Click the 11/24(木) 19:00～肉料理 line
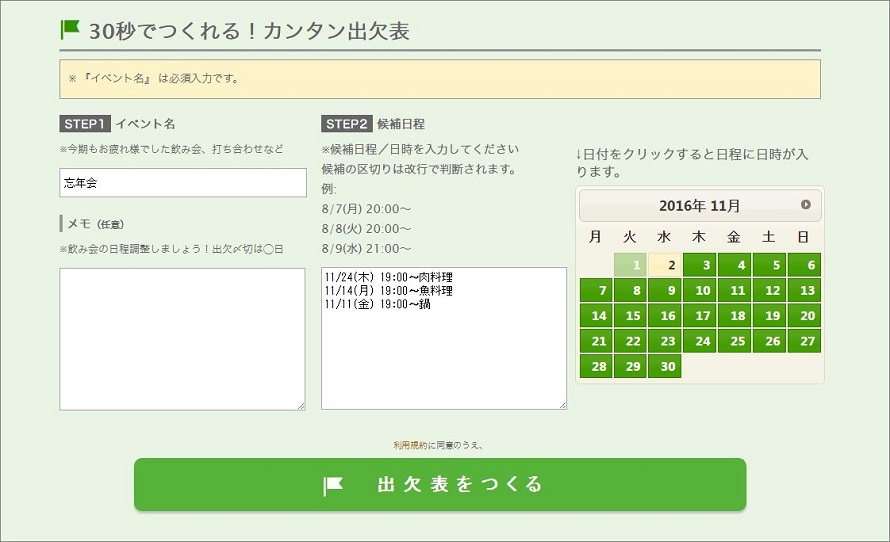 point(389,278)
